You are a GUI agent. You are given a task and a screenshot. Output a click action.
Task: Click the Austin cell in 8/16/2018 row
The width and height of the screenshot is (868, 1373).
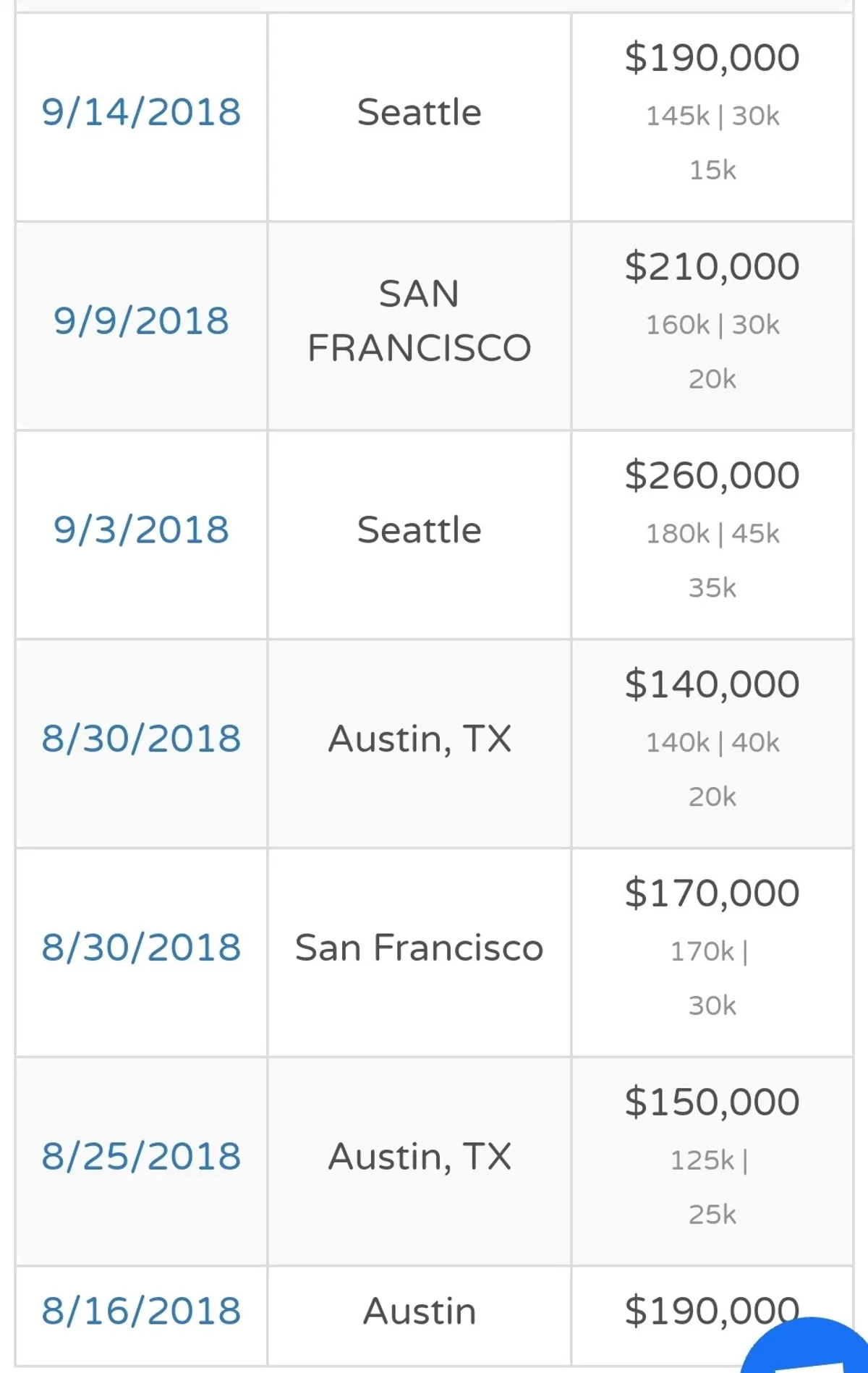pyautogui.click(x=419, y=1311)
